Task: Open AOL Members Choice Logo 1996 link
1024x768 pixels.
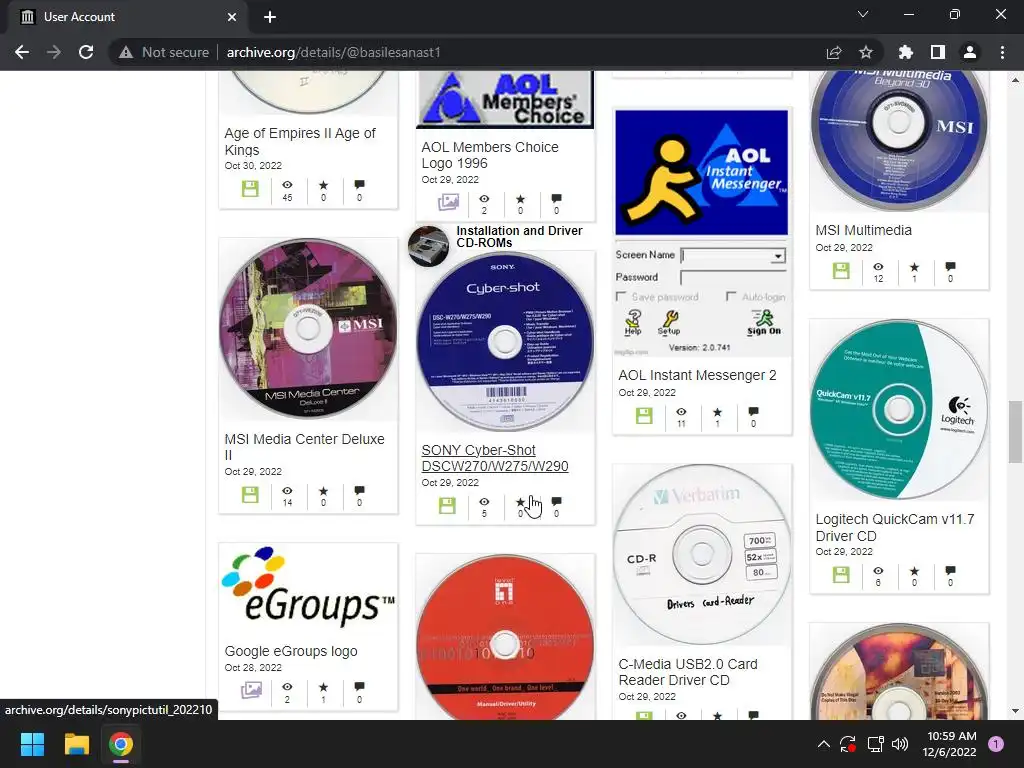Action: (490, 155)
